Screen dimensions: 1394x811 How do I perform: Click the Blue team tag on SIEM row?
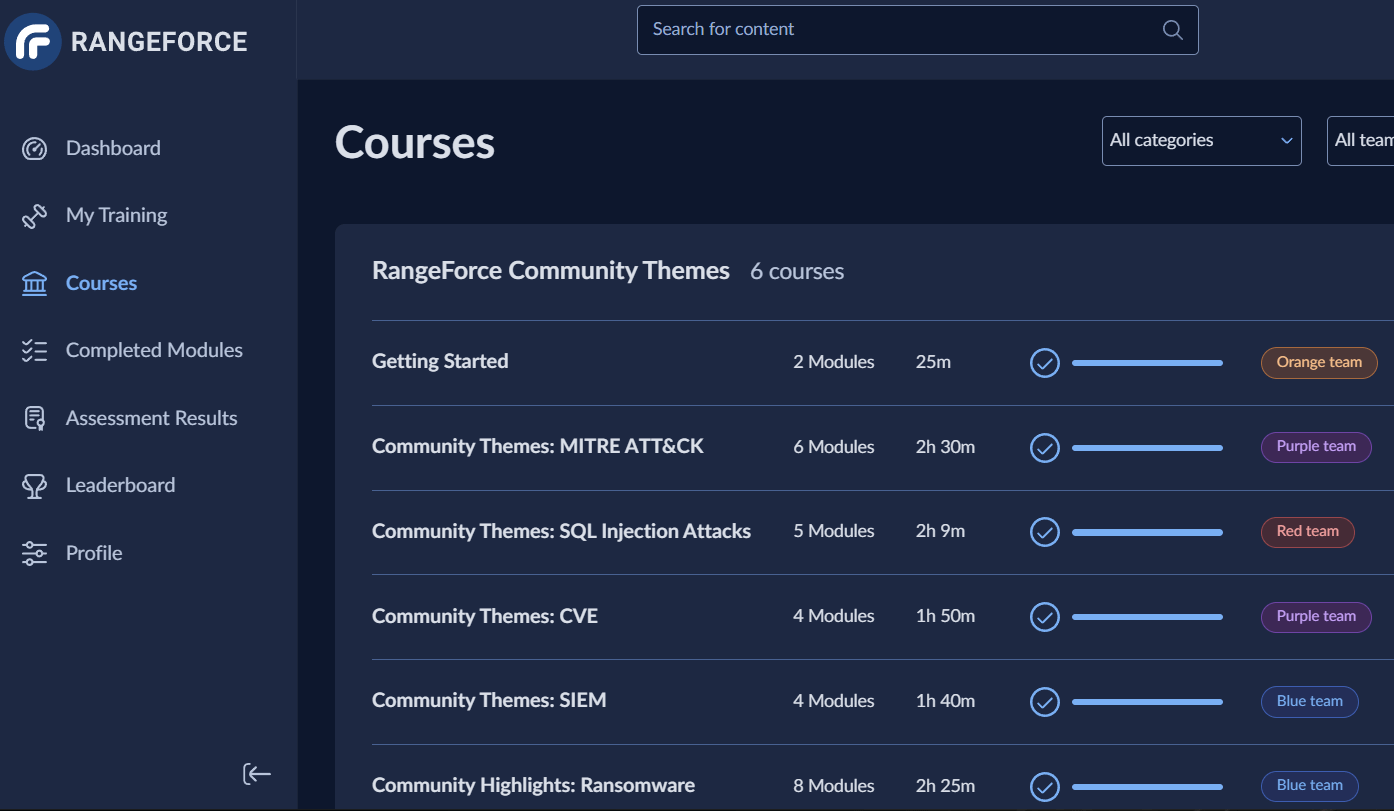pos(1309,702)
